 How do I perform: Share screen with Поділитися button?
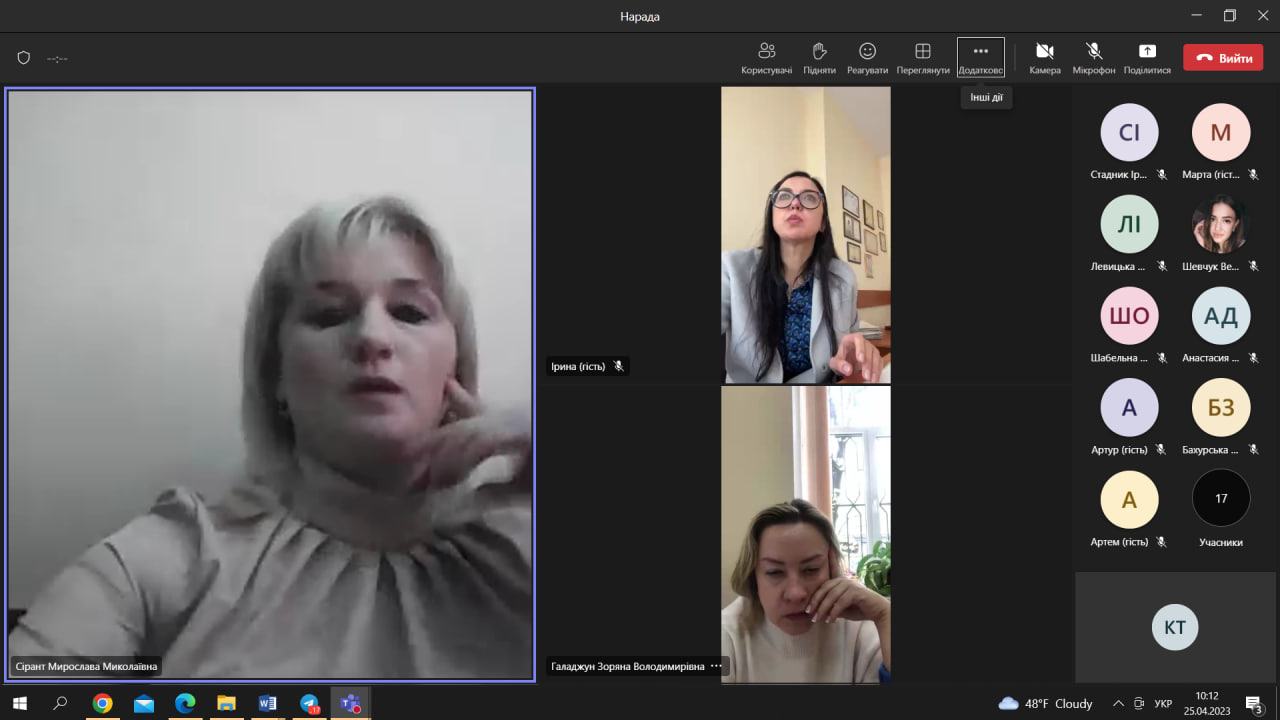[x=1147, y=57]
